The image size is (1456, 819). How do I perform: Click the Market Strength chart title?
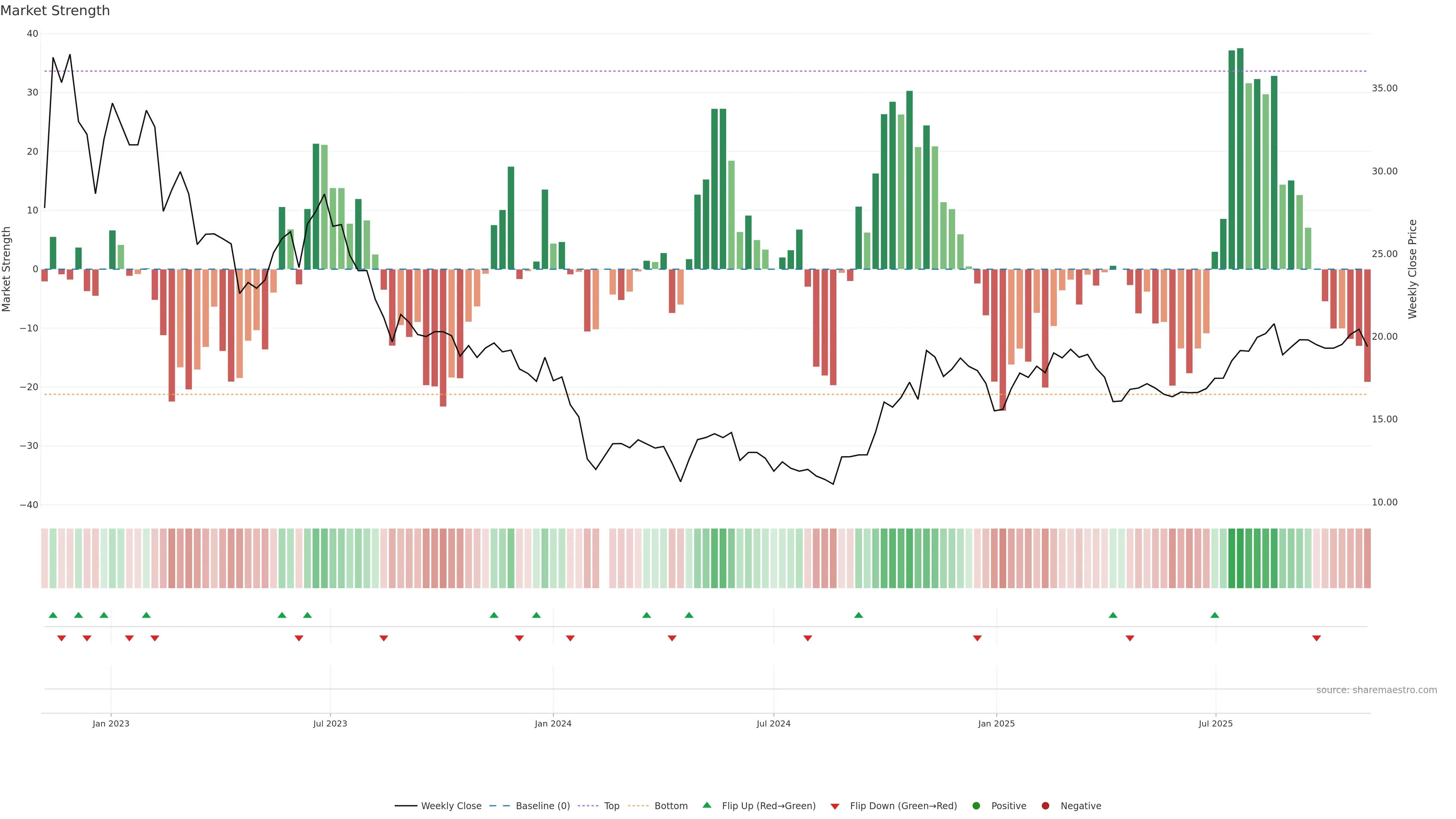55,11
